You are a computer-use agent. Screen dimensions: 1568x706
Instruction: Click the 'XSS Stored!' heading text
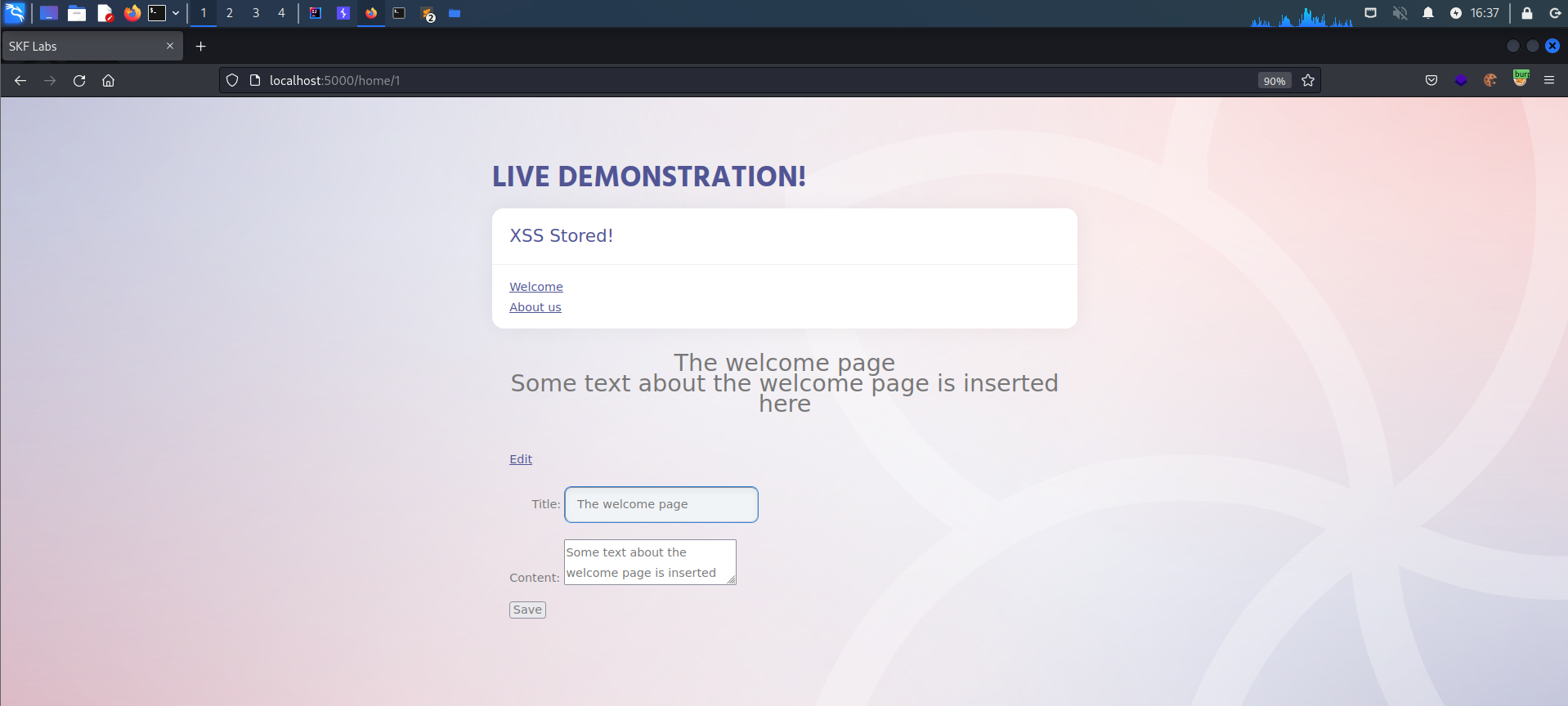pyautogui.click(x=562, y=235)
